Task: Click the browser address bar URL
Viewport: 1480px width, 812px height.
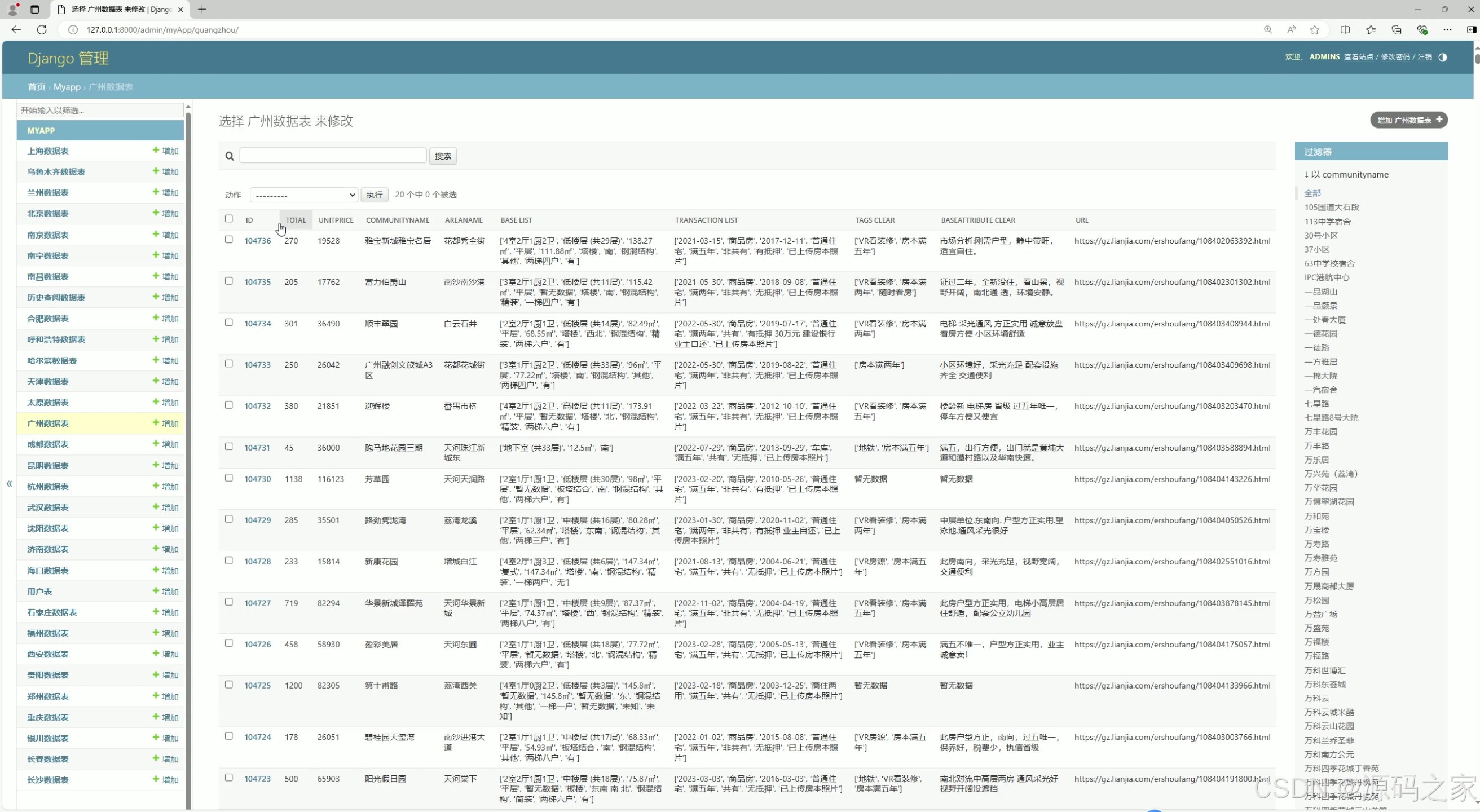Action: [162, 30]
